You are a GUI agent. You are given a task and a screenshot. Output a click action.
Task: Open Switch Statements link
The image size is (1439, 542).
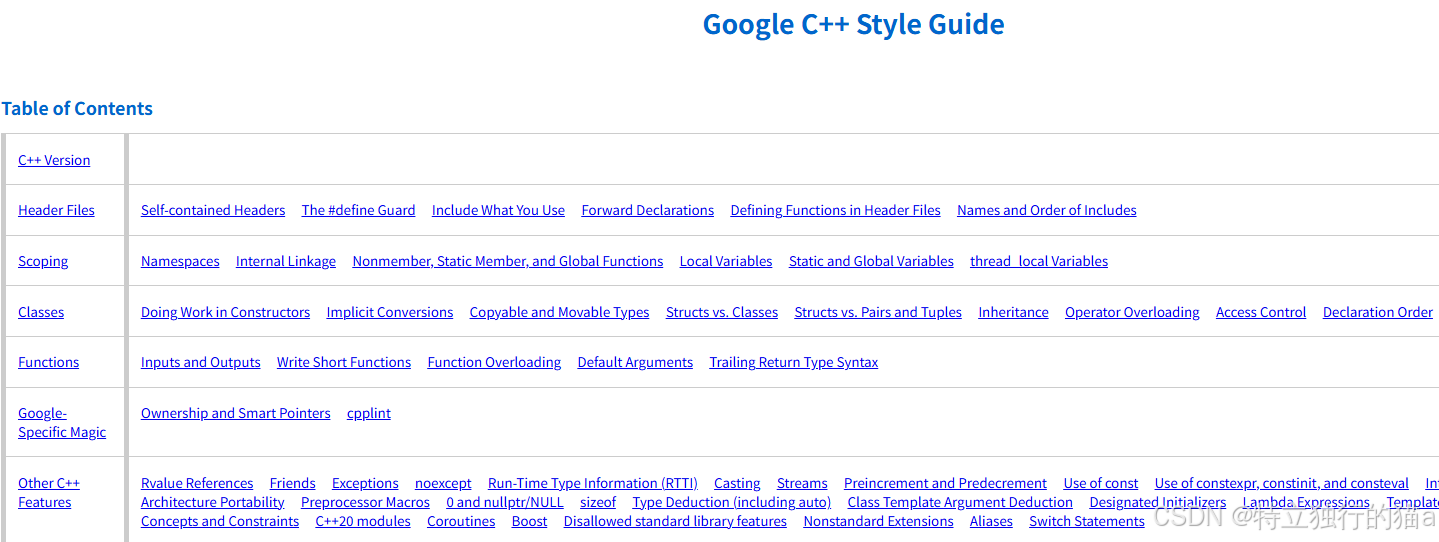(x=1087, y=521)
